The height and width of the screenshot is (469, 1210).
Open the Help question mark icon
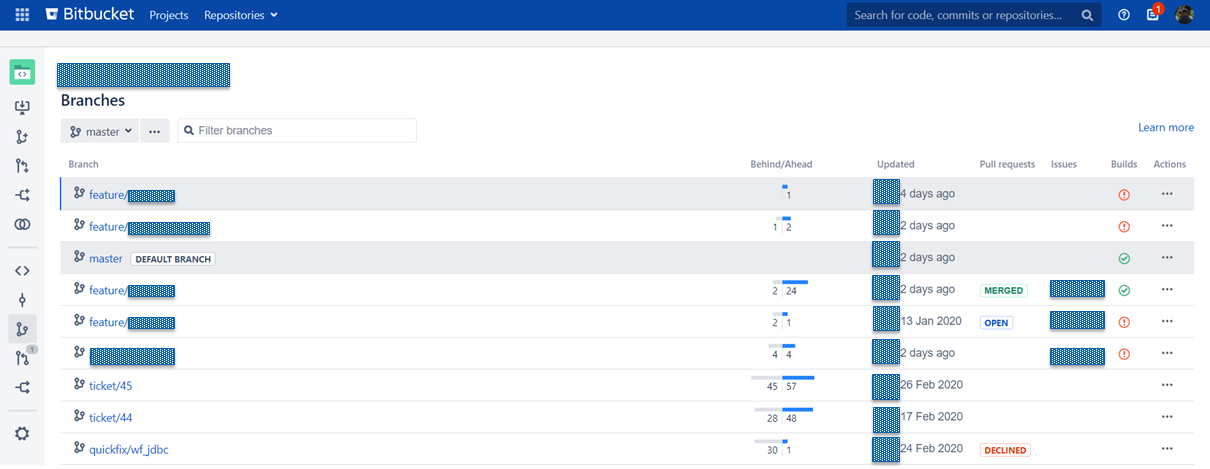pyautogui.click(x=1124, y=15)
